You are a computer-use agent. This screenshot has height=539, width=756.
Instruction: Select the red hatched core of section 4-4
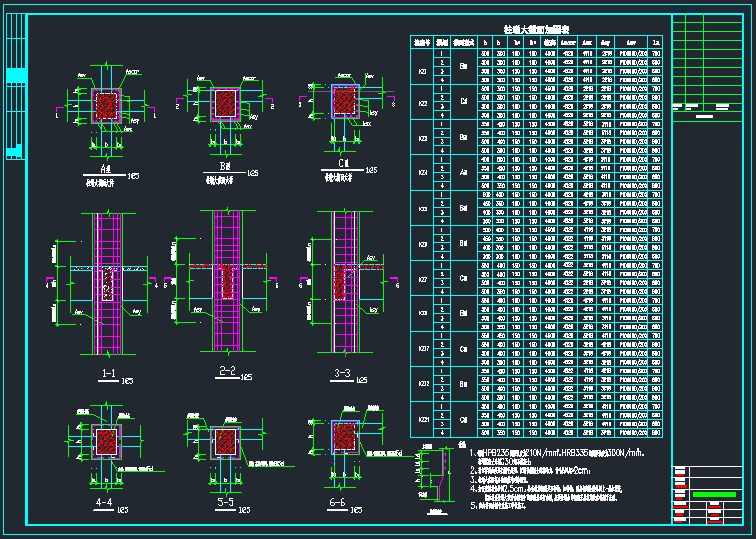click(x=106, y=440)
